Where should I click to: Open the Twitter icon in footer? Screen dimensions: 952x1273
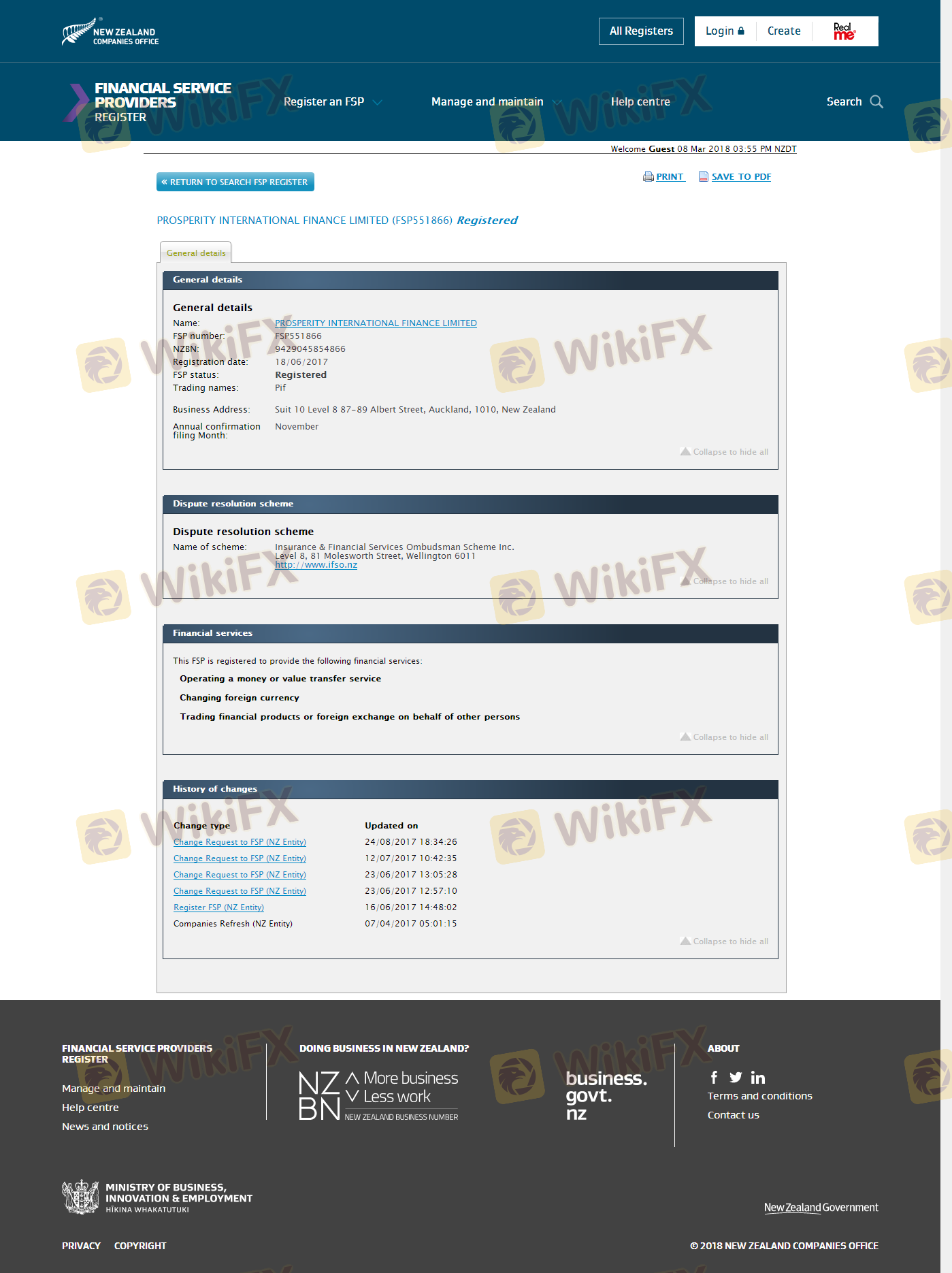736,1077
